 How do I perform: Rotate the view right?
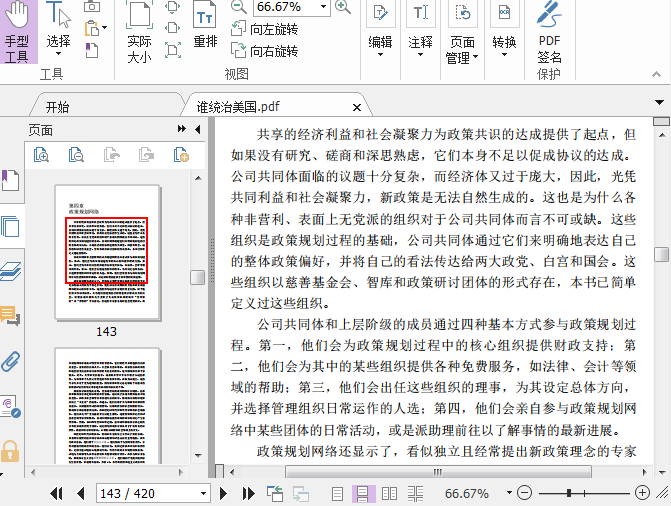point(264,51)
